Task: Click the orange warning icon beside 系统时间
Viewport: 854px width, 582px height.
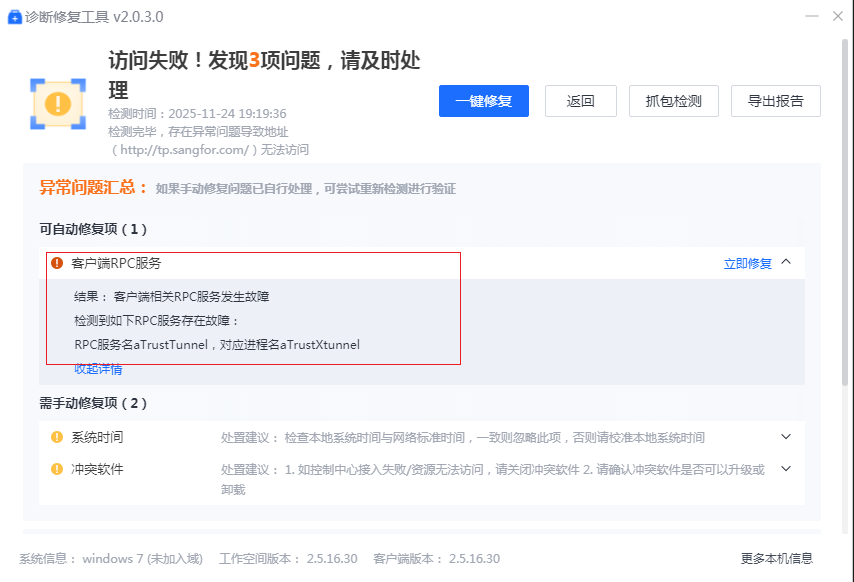Action: (x=57, y=437)
